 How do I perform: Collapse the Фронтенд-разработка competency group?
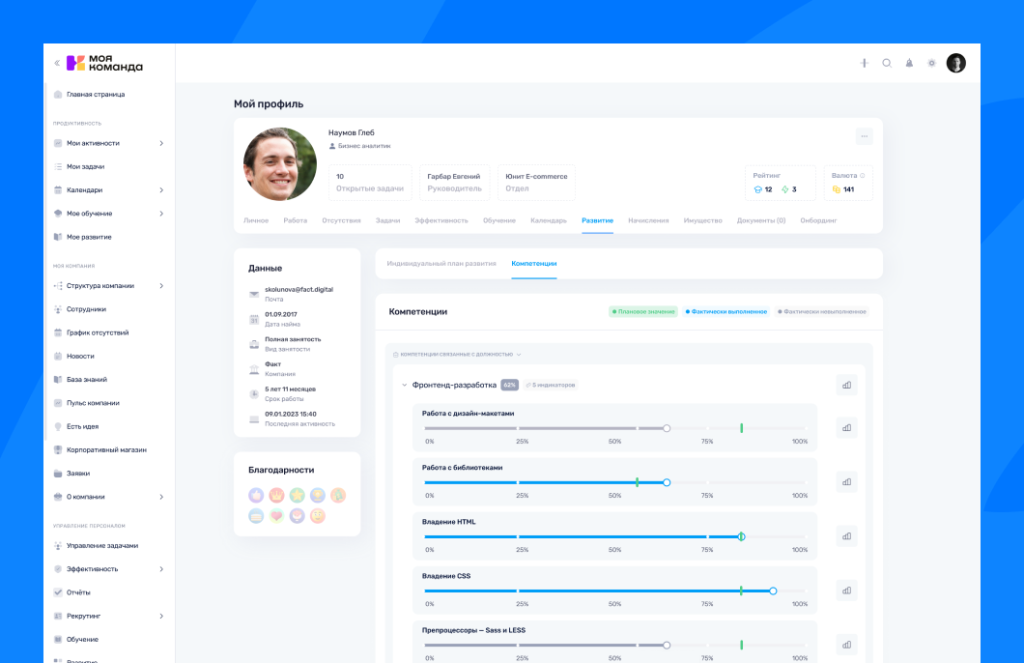(x=404, y=385)
